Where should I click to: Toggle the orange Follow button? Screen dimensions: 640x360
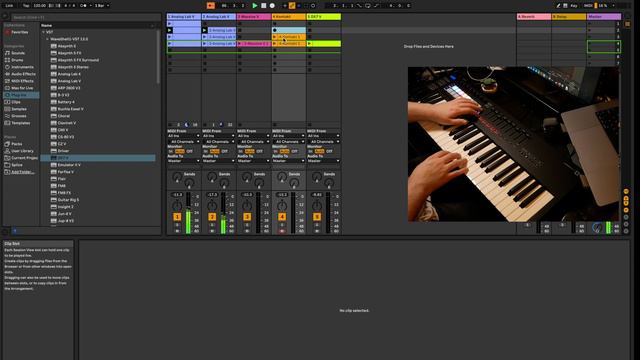211,6
